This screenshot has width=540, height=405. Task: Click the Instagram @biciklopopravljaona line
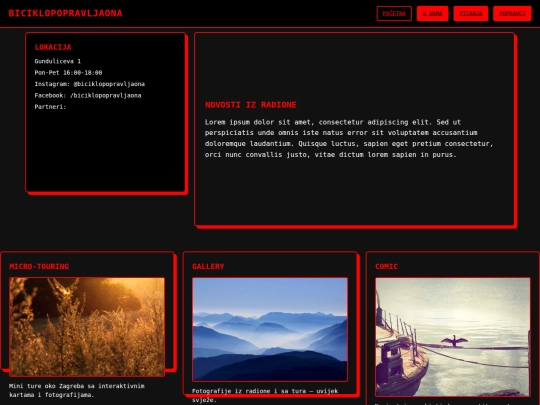coord(90,84)
